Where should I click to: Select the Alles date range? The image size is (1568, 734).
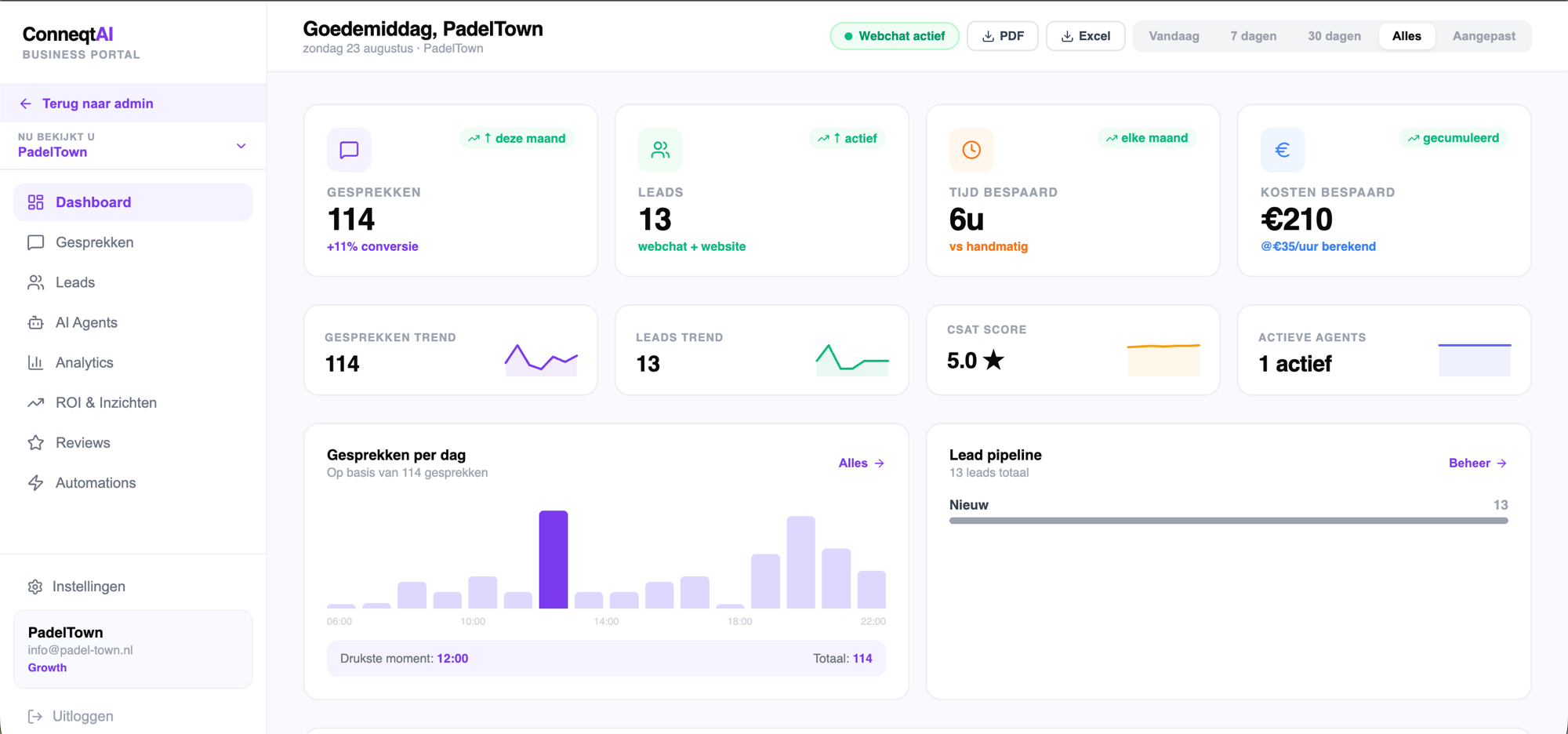tap(1406, 36)
